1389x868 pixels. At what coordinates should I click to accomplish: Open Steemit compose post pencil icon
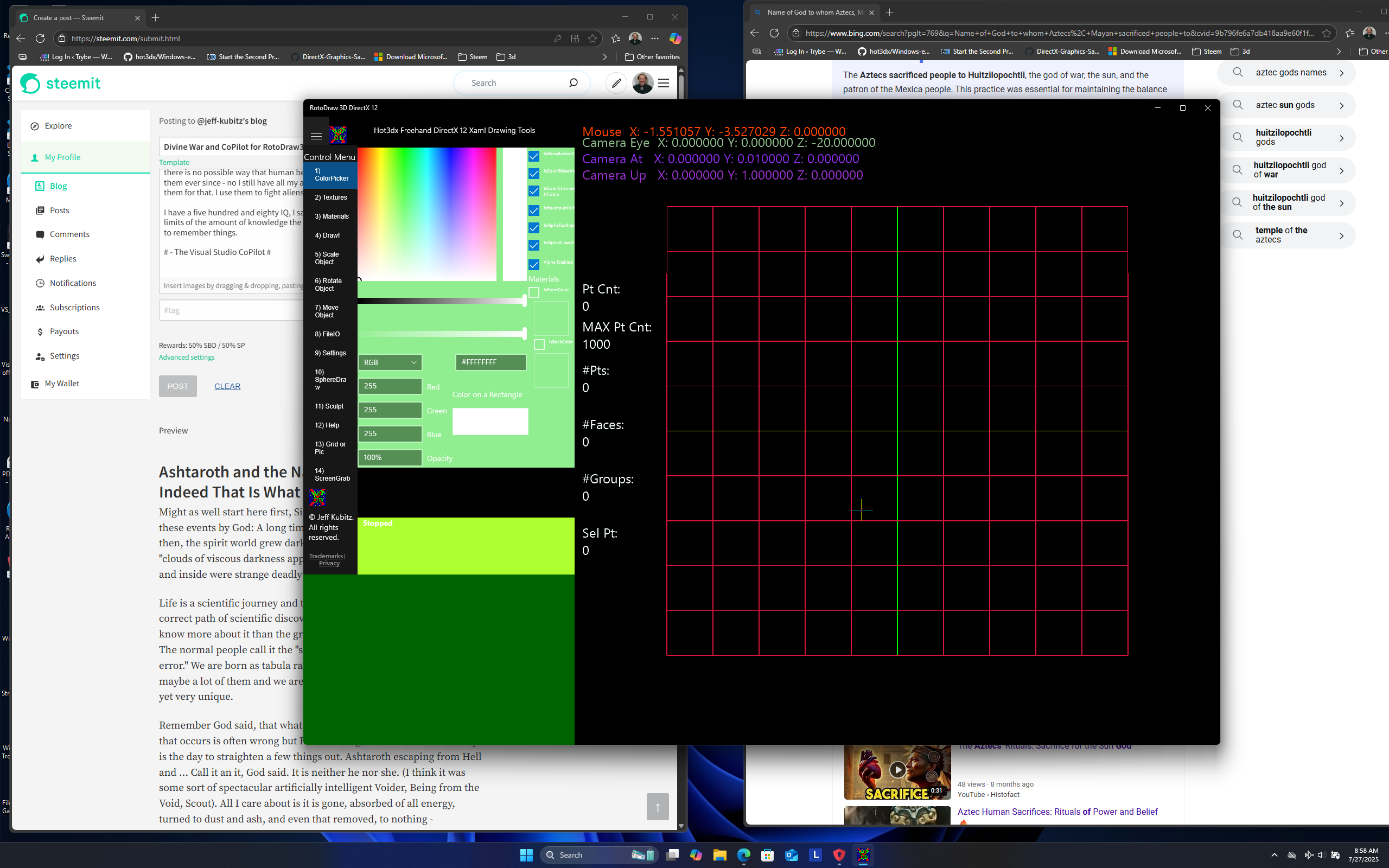[616, 83]
